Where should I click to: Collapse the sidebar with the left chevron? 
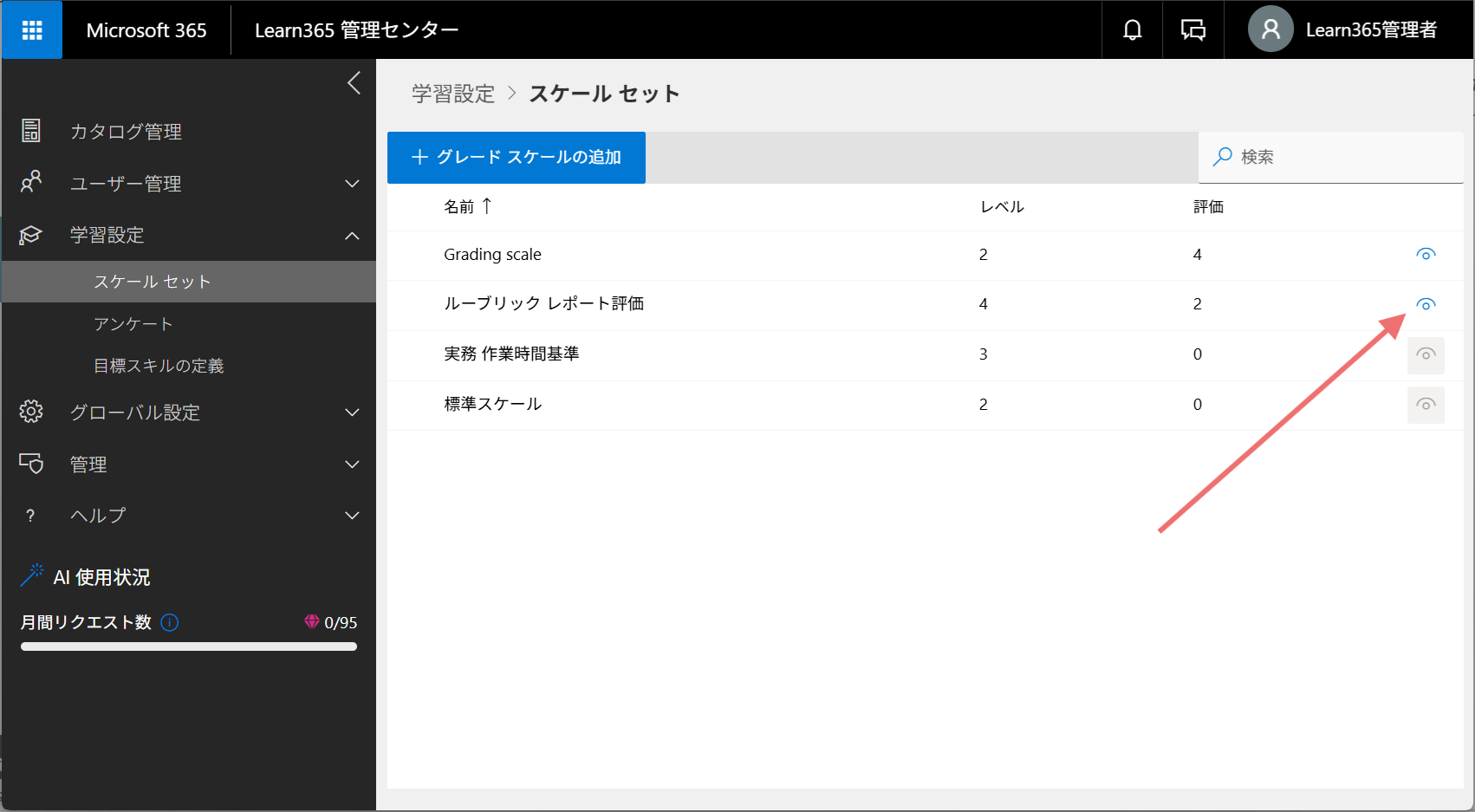click(x=354, y=83)
